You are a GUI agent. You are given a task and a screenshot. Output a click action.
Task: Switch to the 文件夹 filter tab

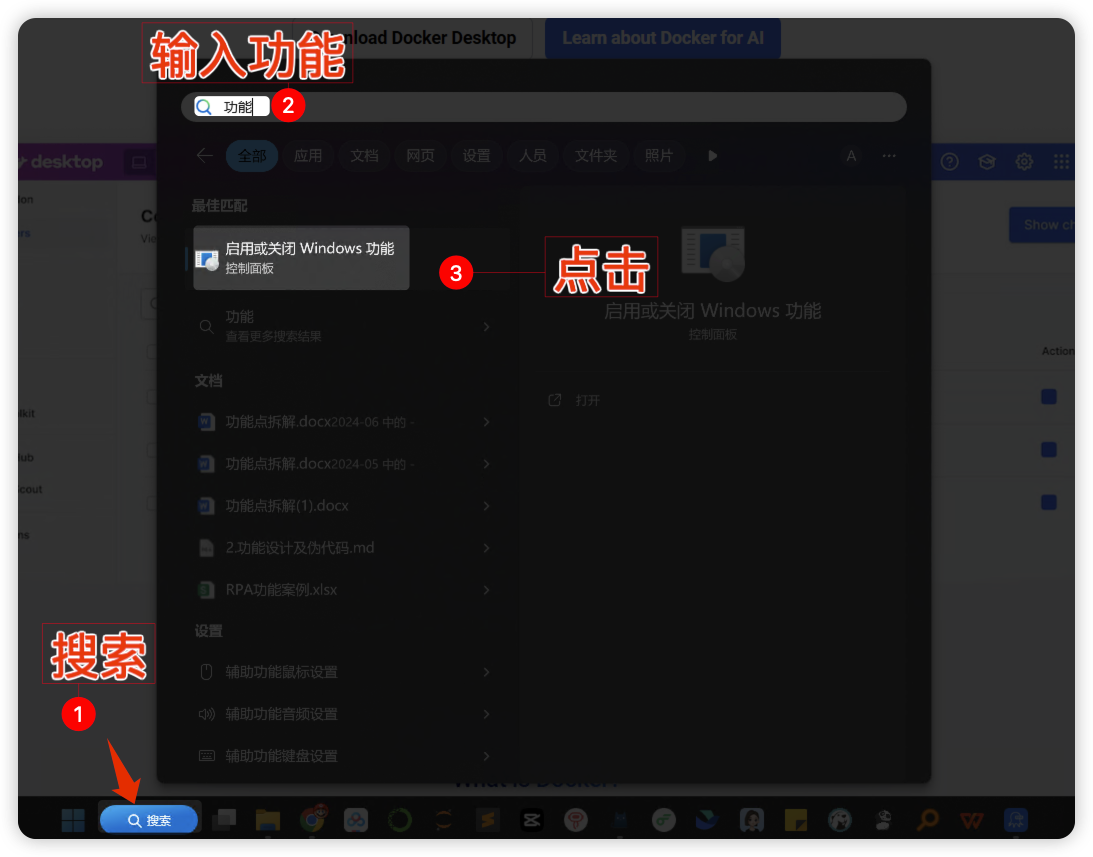(596, 156)
